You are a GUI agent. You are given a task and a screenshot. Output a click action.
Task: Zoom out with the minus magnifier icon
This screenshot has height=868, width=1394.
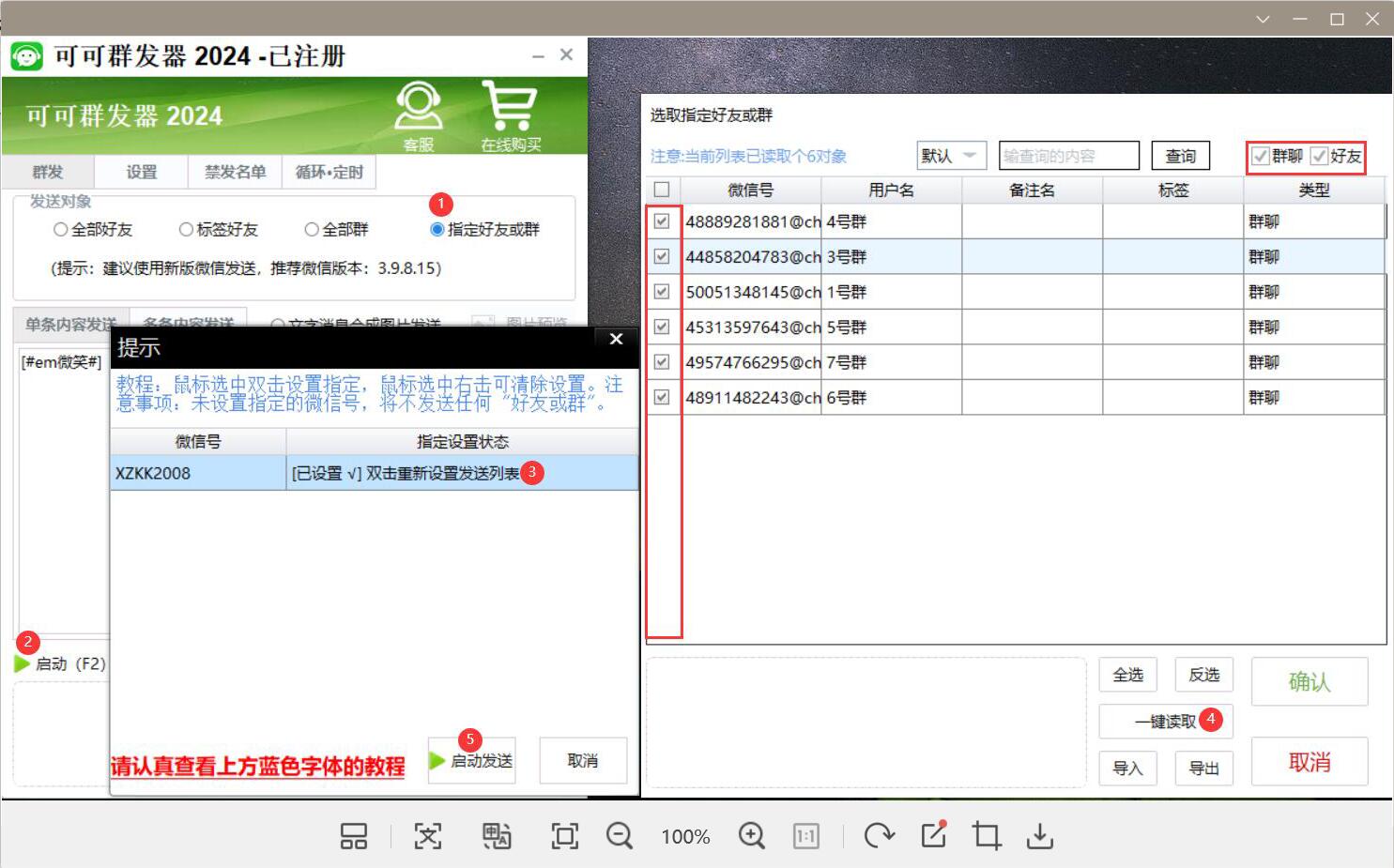[x=620, y=835]
